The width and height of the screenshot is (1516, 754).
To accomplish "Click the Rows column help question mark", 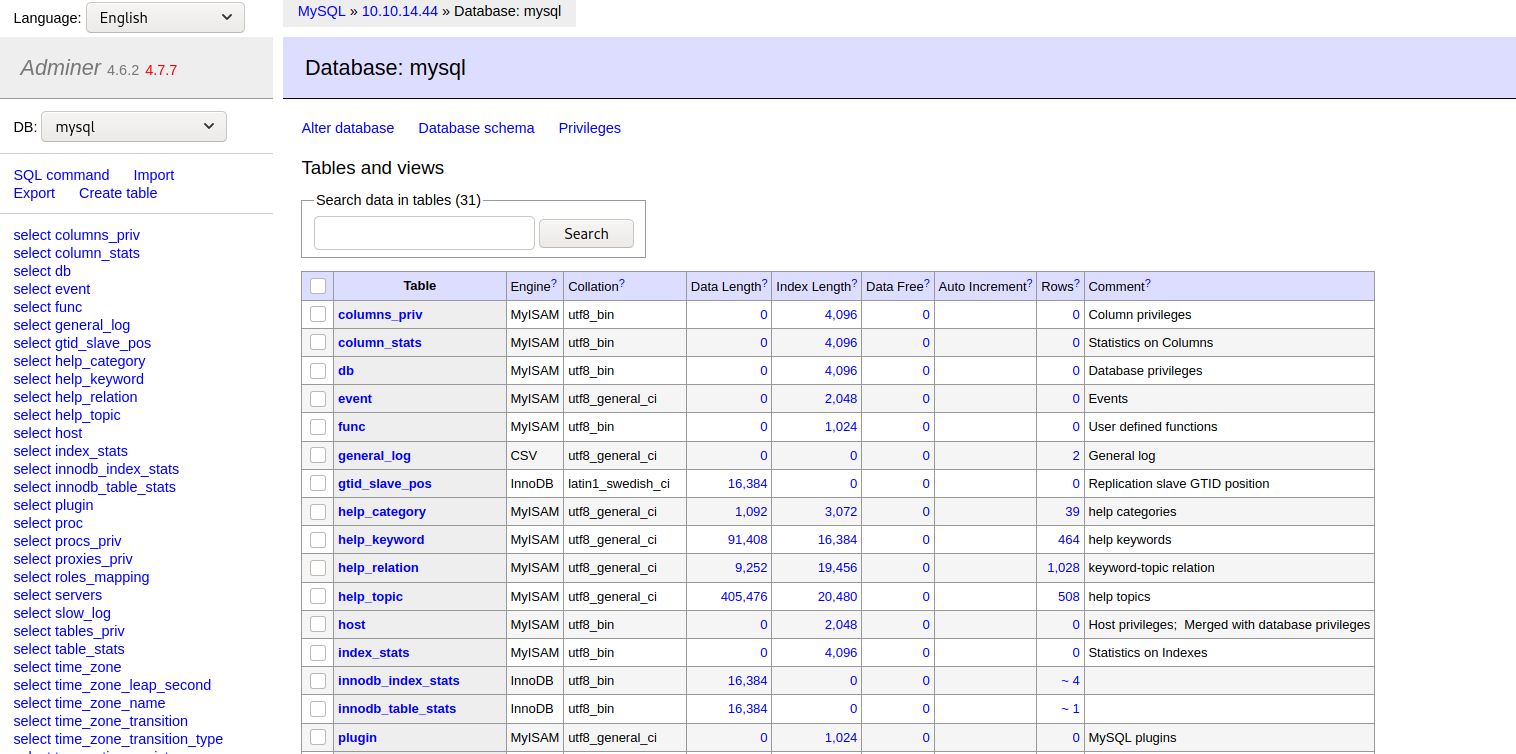I will point(1077,283).
